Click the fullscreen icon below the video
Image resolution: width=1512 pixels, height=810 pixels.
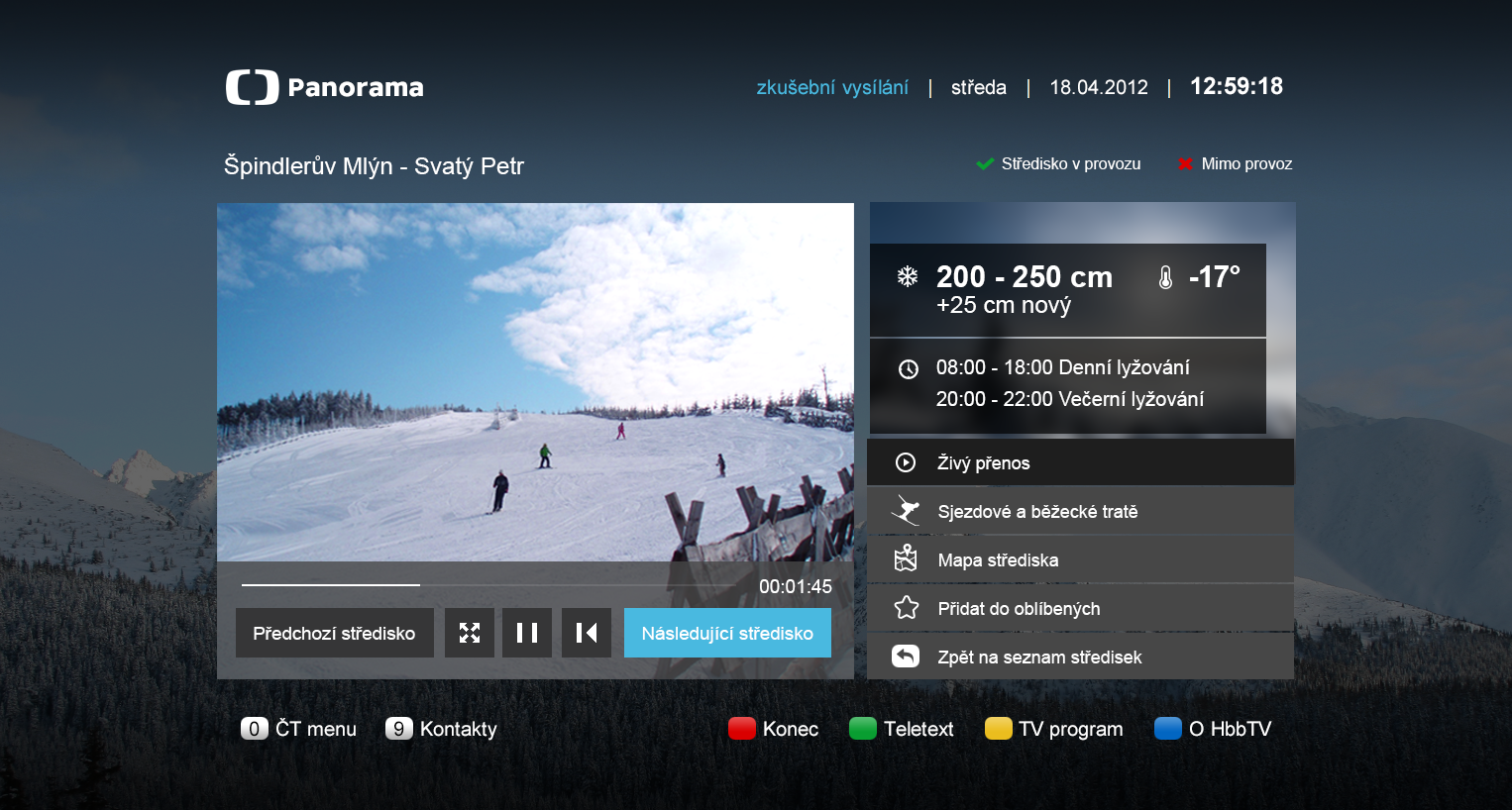pos(469,632)
